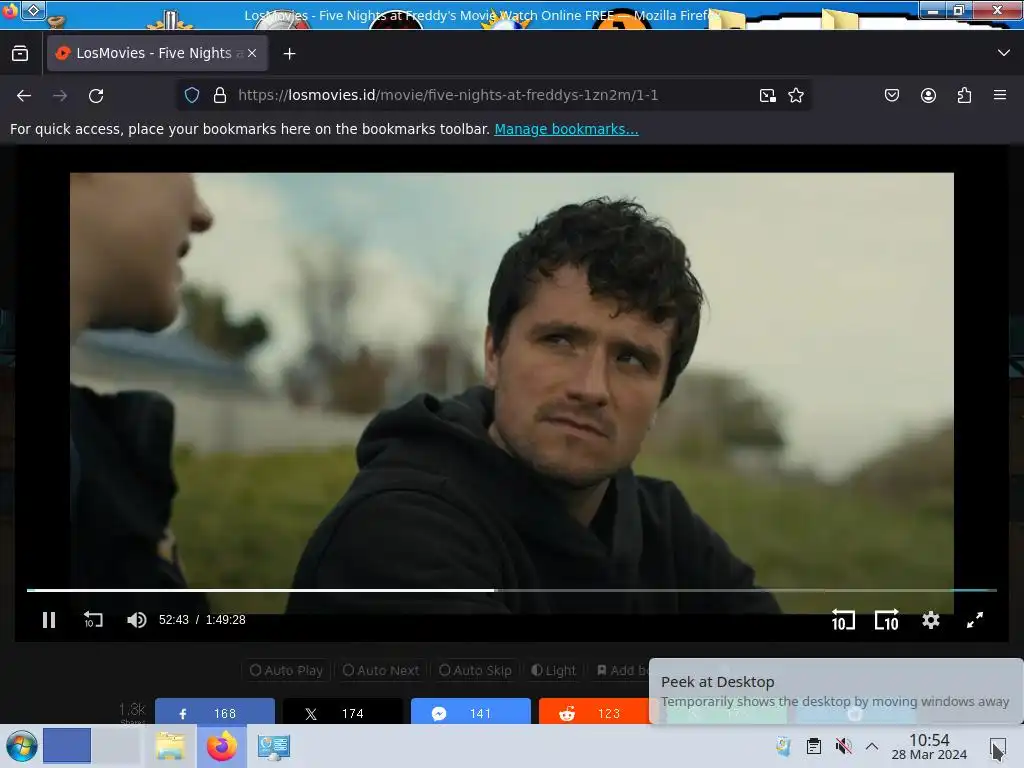Viewport: 1024px width, 768px height.
Task: Expand hidden system tray icons
Action: [x=872, y=746]
